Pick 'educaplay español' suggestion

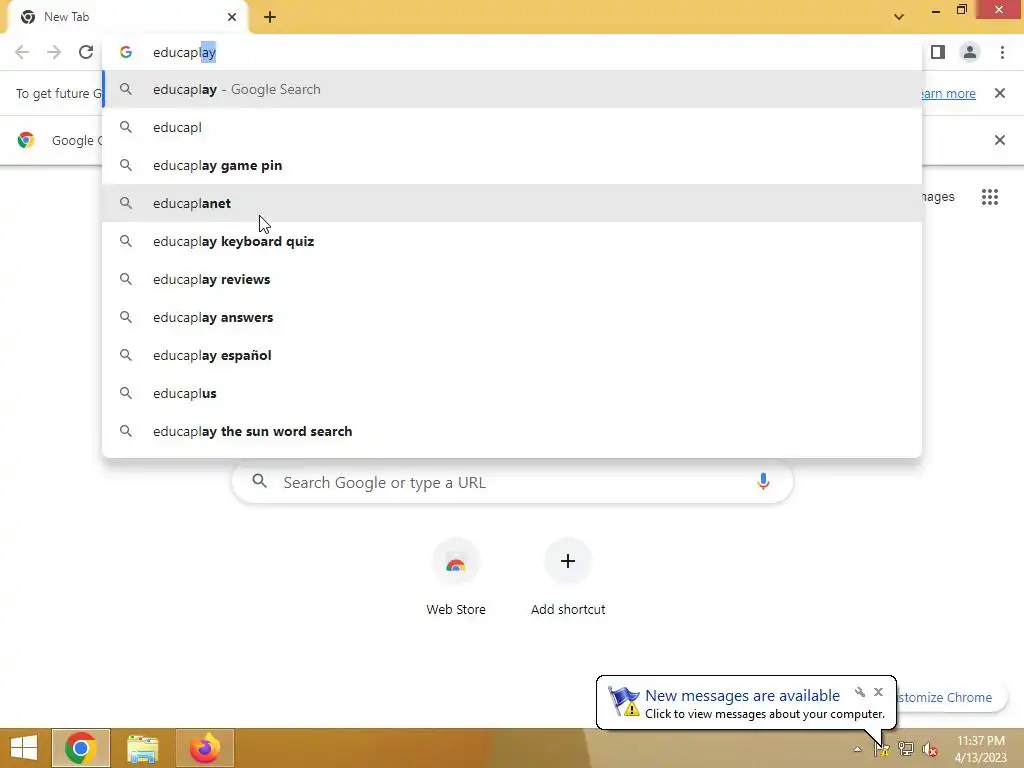pos(512,355)
